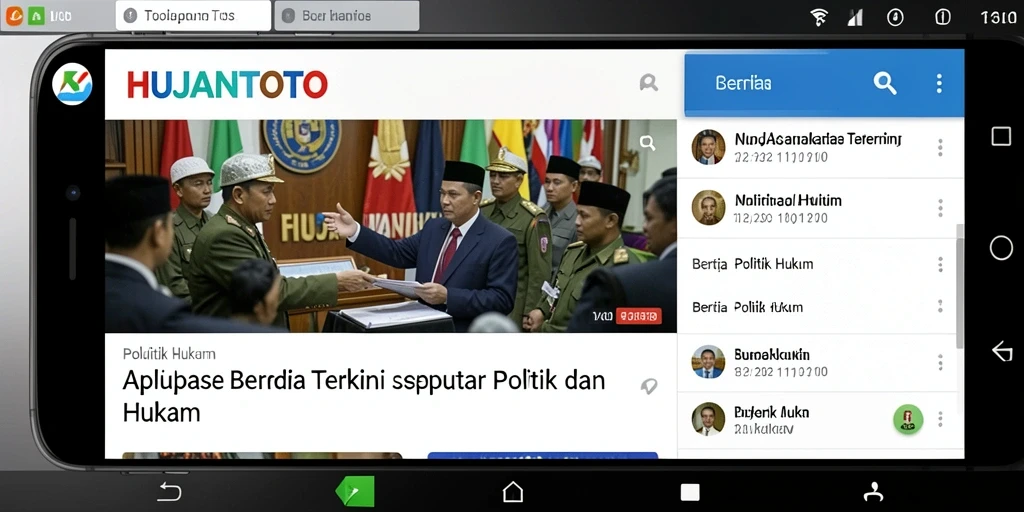Open options for the Nolitiraol Huitim row
The image size is (1024, 512).
[x=940, y=208]
